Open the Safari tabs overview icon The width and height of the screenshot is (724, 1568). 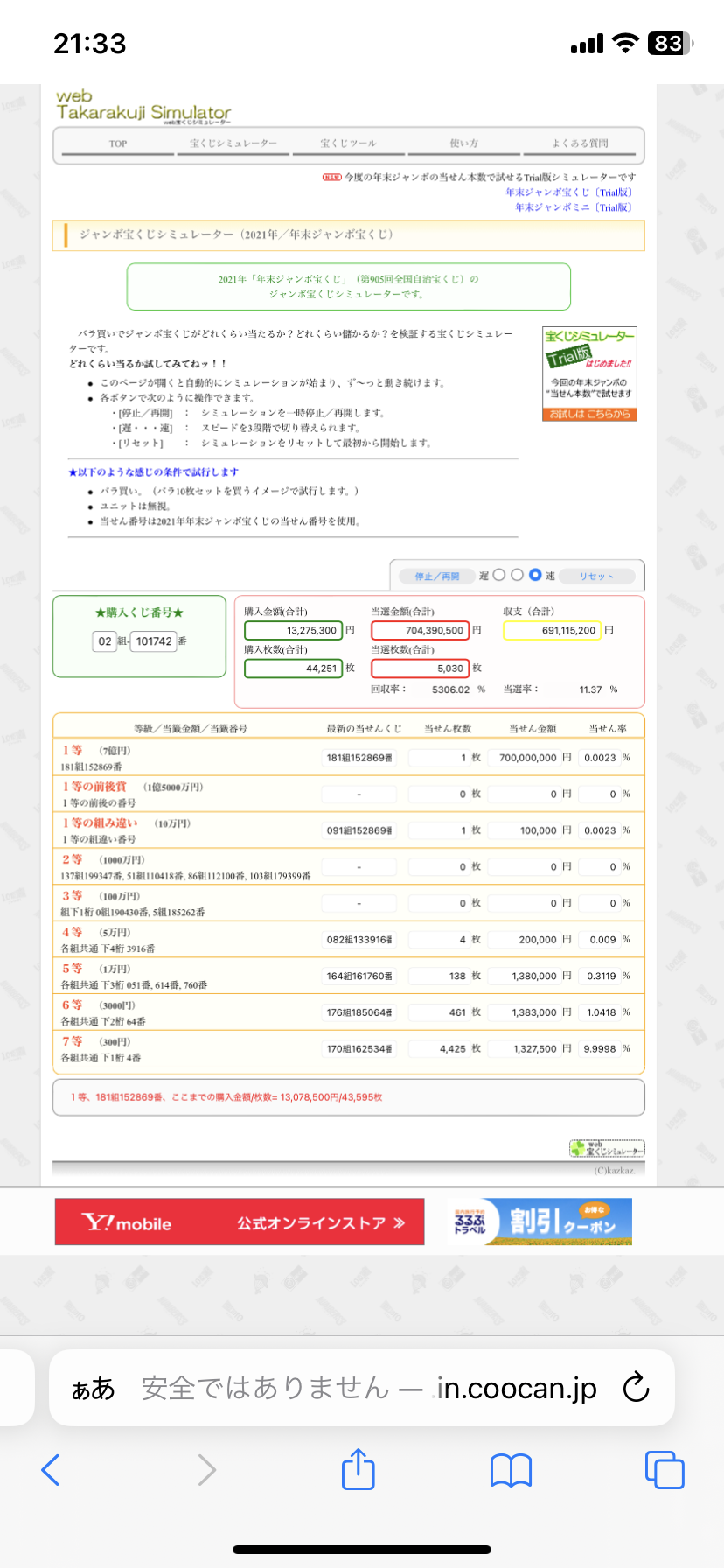[x=665, y=1469]
